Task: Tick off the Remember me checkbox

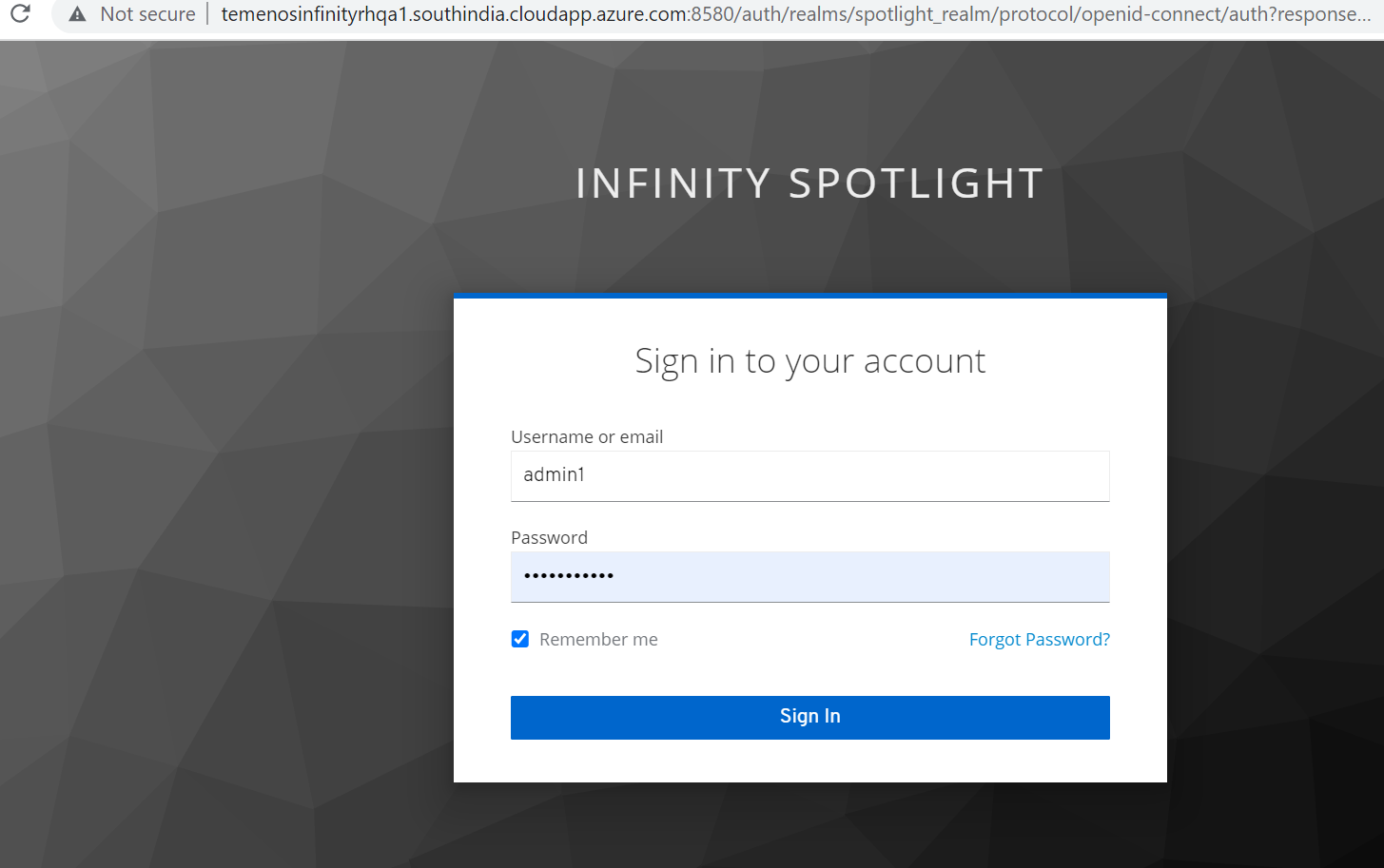Action: (x=520, y=639)
